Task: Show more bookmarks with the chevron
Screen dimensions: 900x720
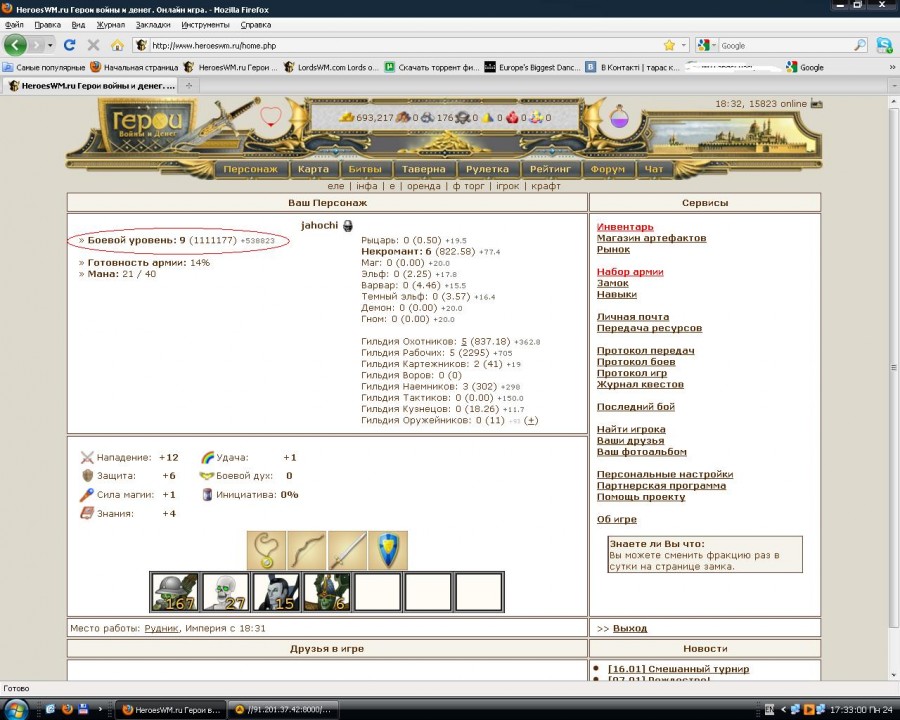Action: point(893,67)
